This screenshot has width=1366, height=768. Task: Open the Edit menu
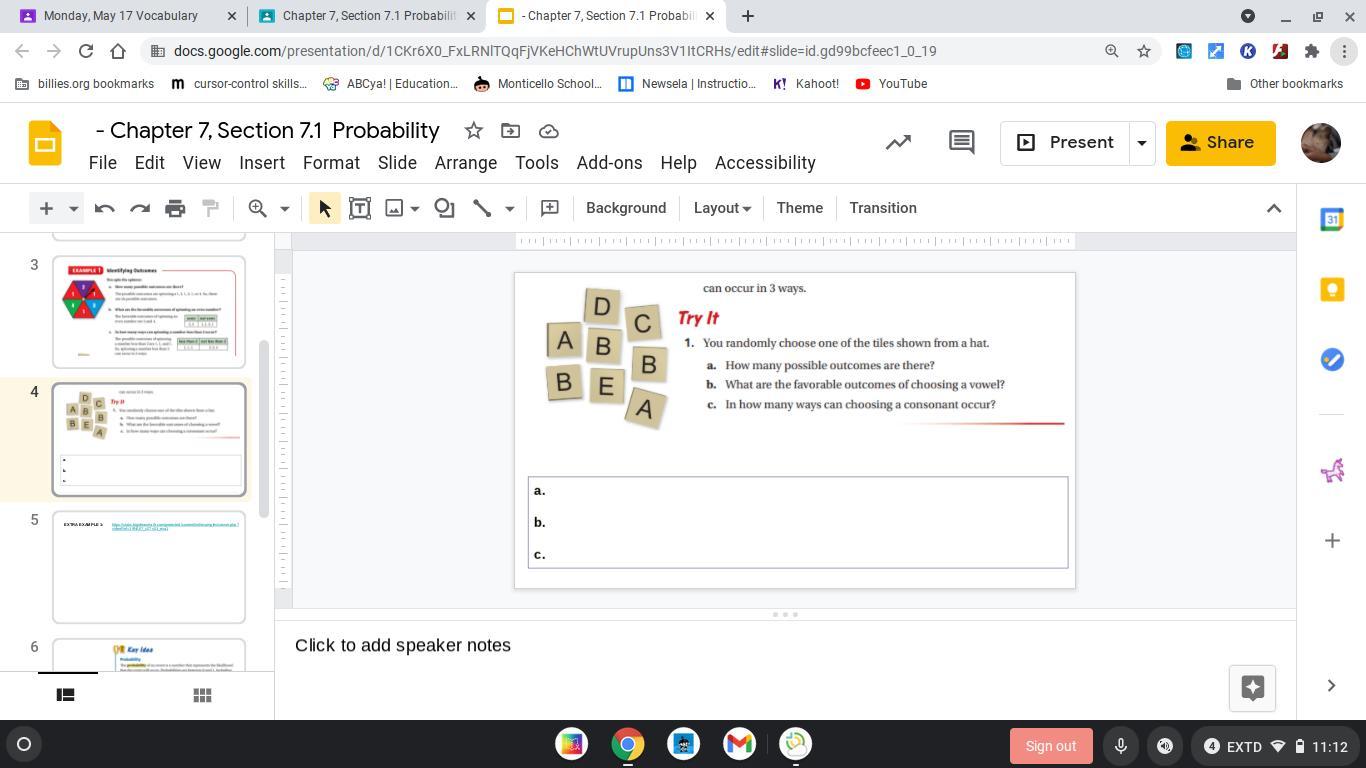[149, 163]
